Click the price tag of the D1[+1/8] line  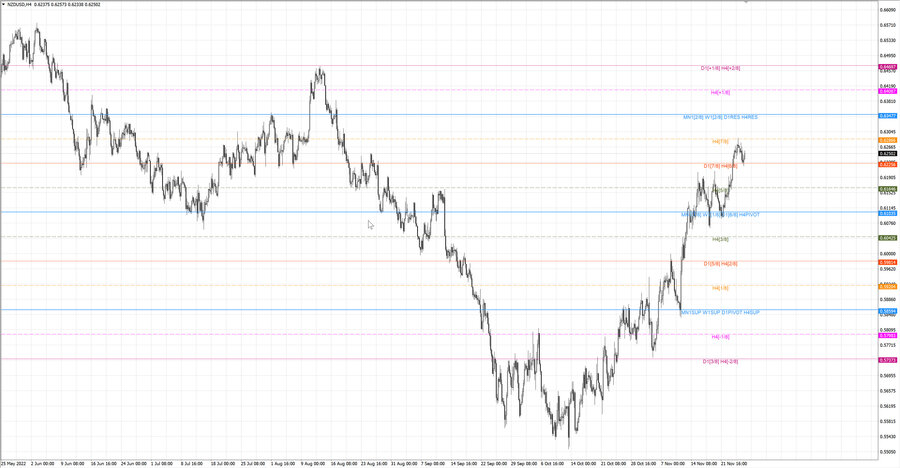[x=888, y=67]
